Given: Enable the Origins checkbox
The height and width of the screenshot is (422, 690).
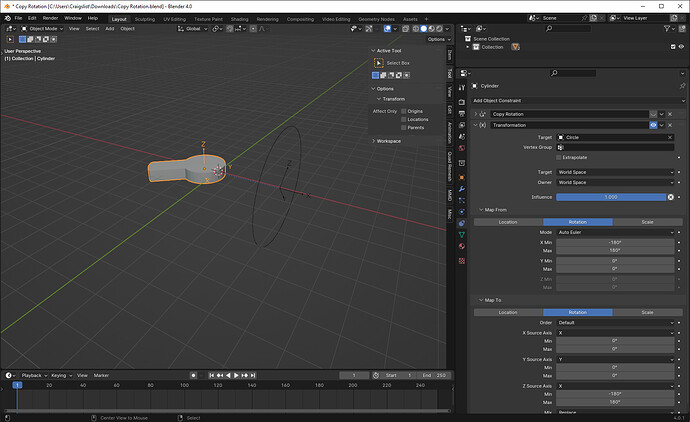Looking at the screenshot, I should [x=404, y=111].
